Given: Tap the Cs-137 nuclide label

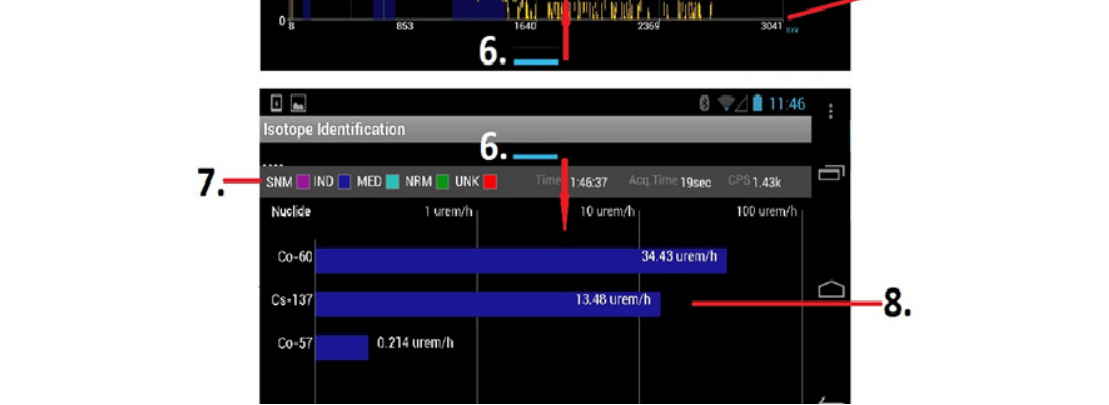Looking at the screenshot, I should (x=292, y=300).
